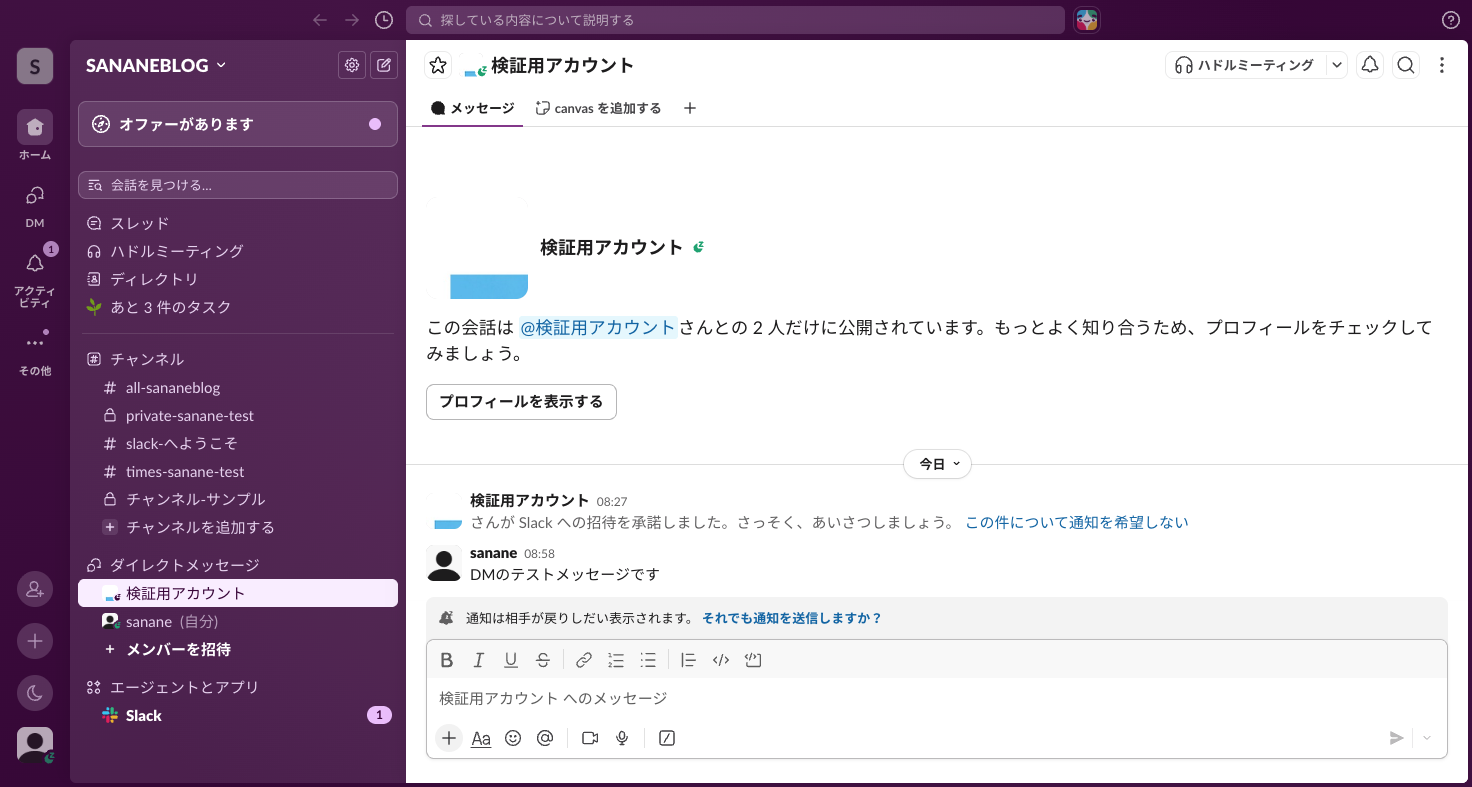Click the plus create icon in left rail

point(35,641)
